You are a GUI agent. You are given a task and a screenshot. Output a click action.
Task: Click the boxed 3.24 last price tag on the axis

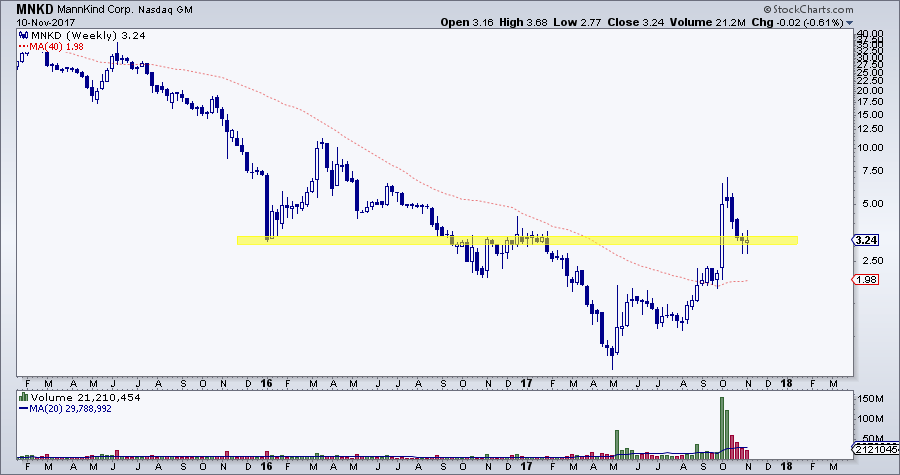click(866, 240)
